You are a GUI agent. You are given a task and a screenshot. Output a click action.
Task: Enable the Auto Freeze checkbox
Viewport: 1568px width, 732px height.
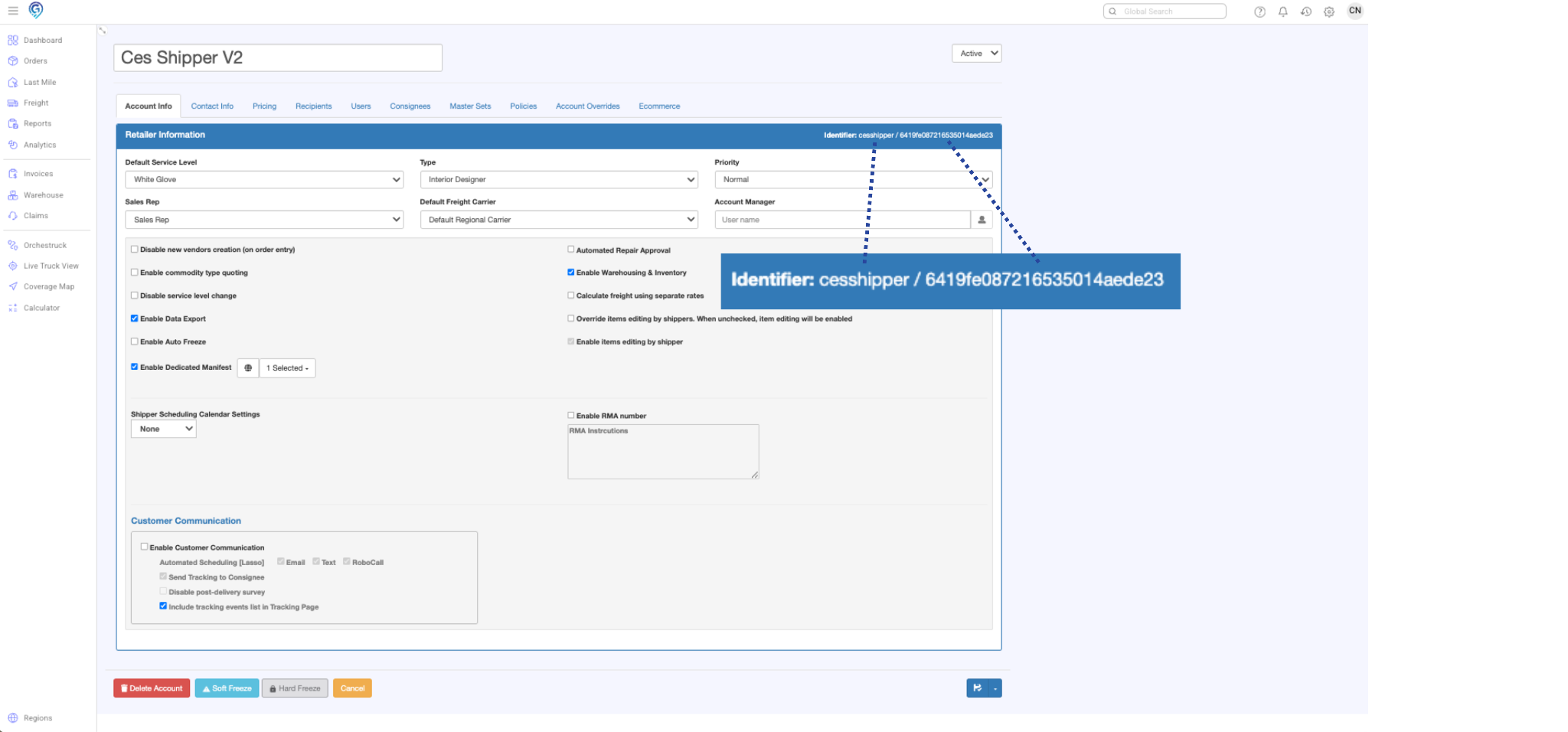coord(134,341)
